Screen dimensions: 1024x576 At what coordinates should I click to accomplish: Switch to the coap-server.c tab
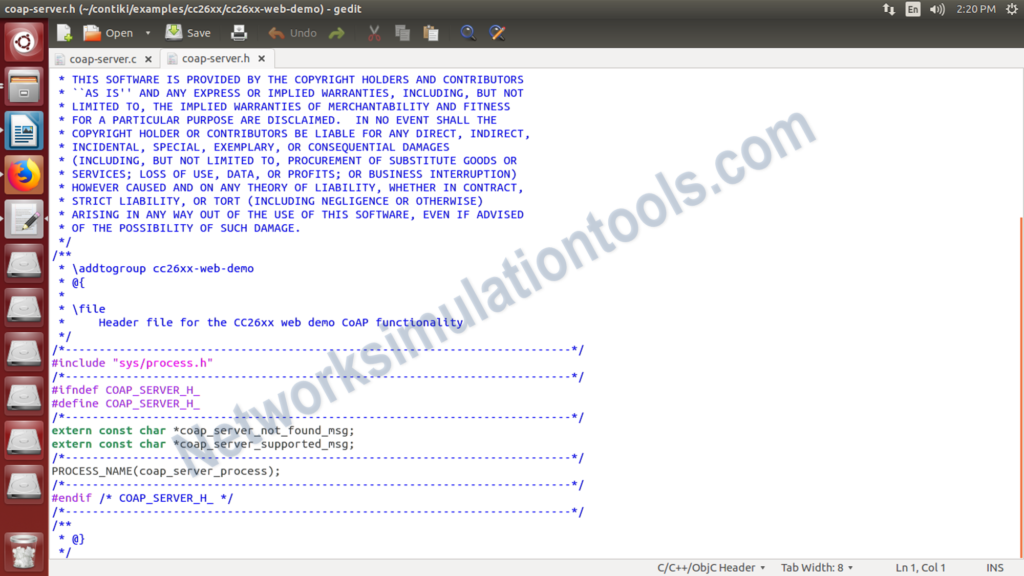tap(104, 58)
